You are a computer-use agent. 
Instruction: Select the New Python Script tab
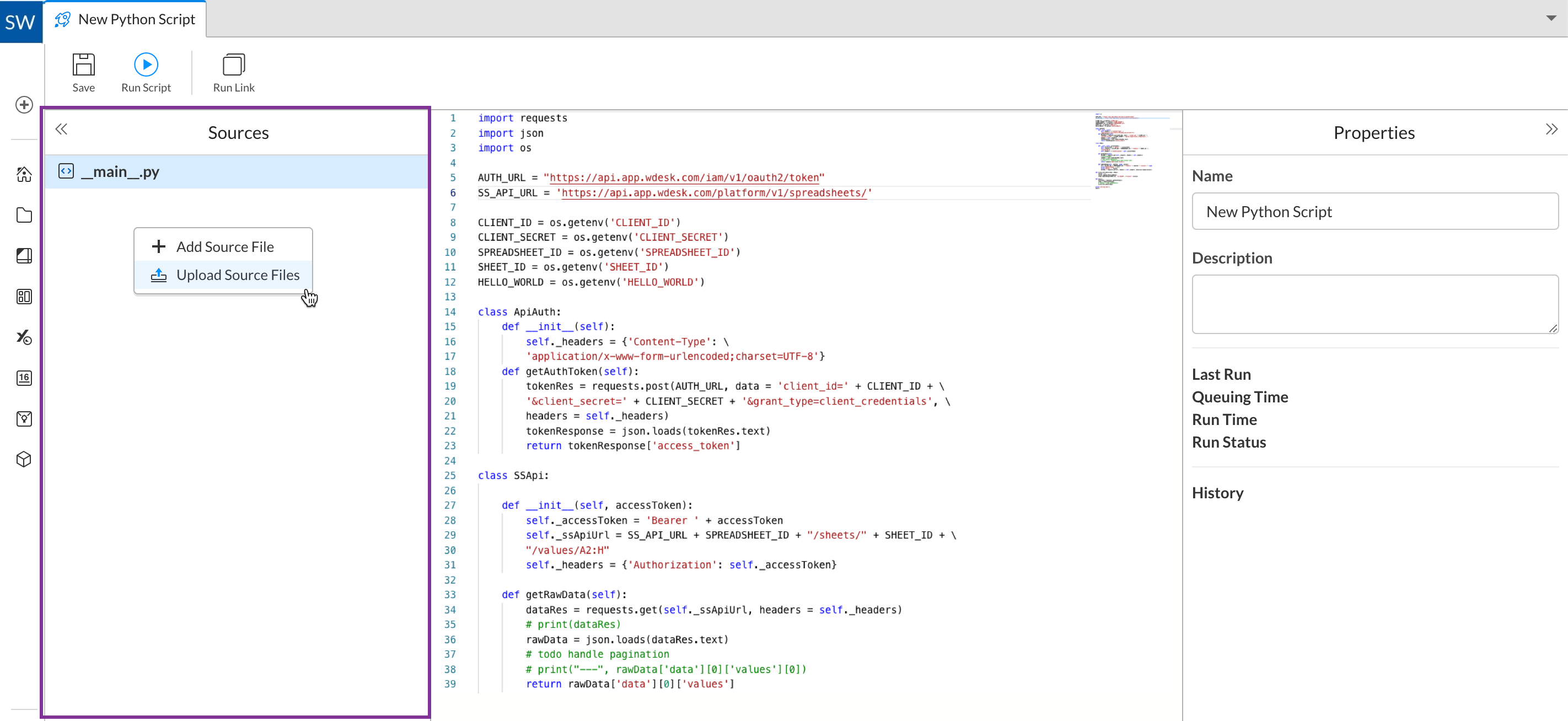(125, 19)
